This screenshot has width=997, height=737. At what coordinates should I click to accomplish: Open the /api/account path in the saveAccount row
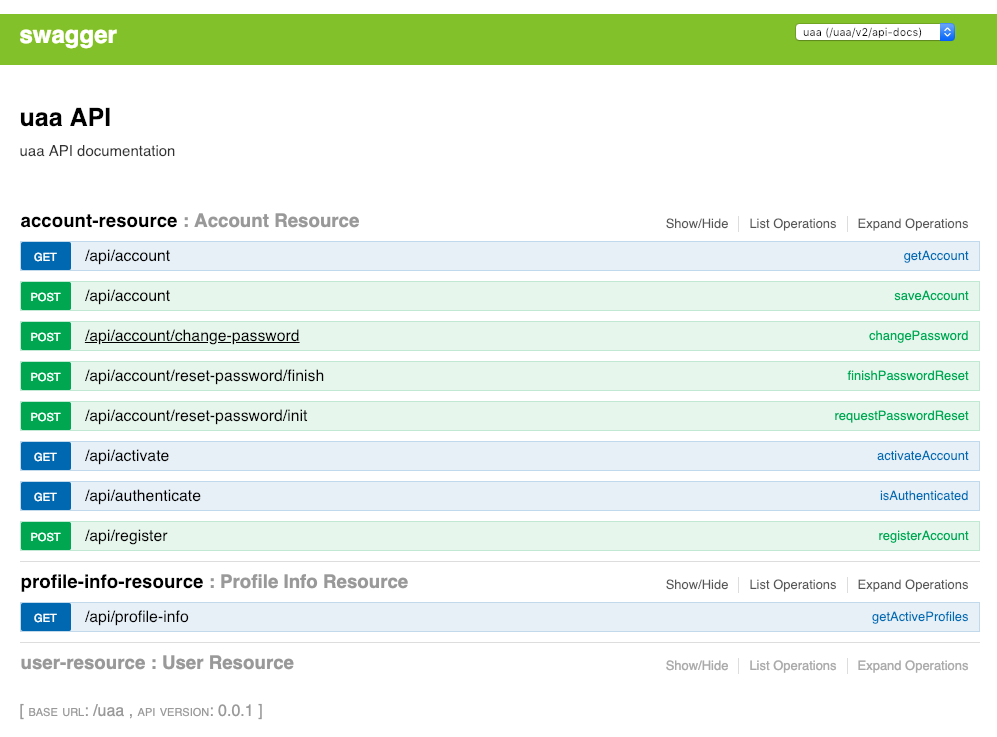click(x=127, y=296)
